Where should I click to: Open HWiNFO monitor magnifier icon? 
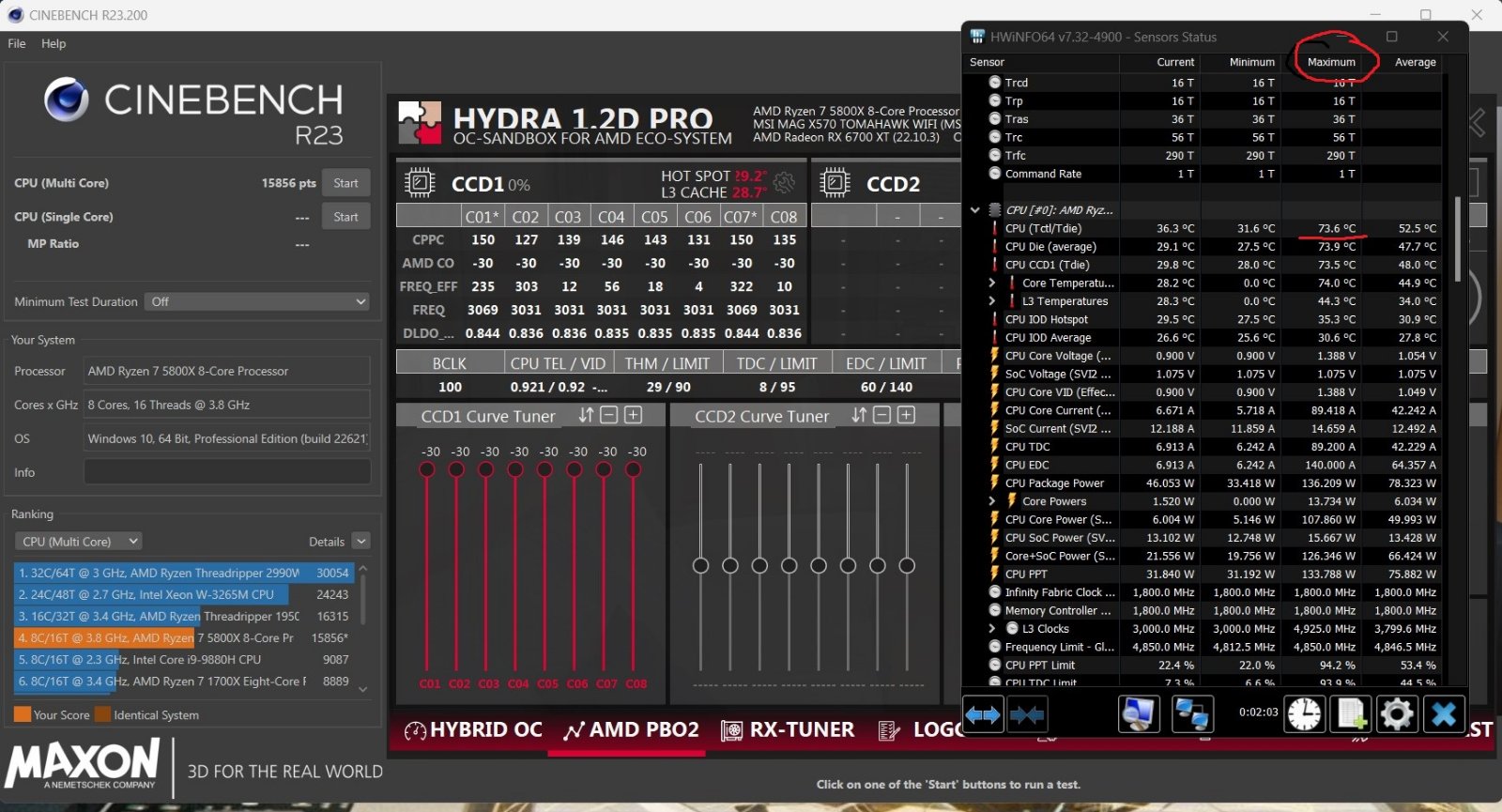point(1139,714)
